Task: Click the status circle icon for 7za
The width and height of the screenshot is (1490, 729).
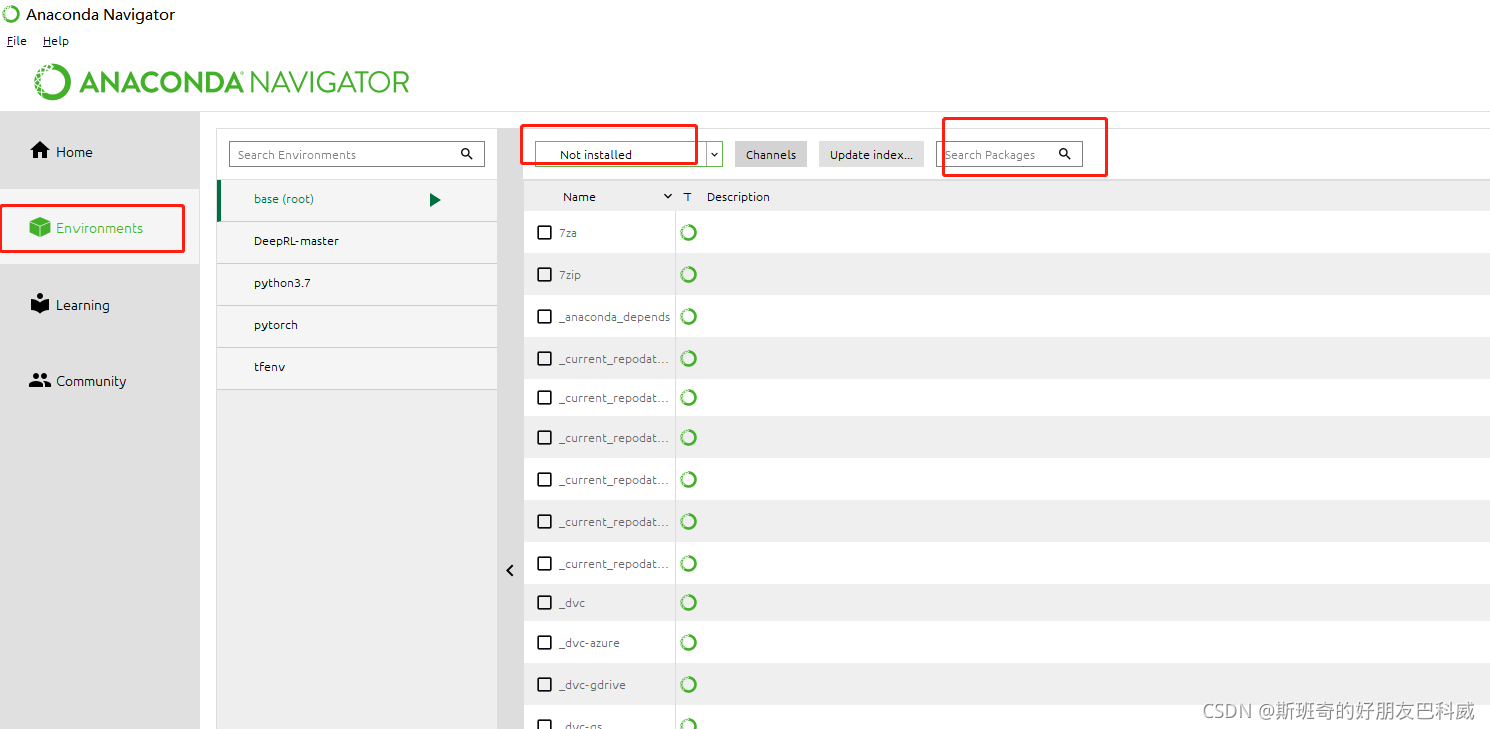Action: (x=688, y=233)
